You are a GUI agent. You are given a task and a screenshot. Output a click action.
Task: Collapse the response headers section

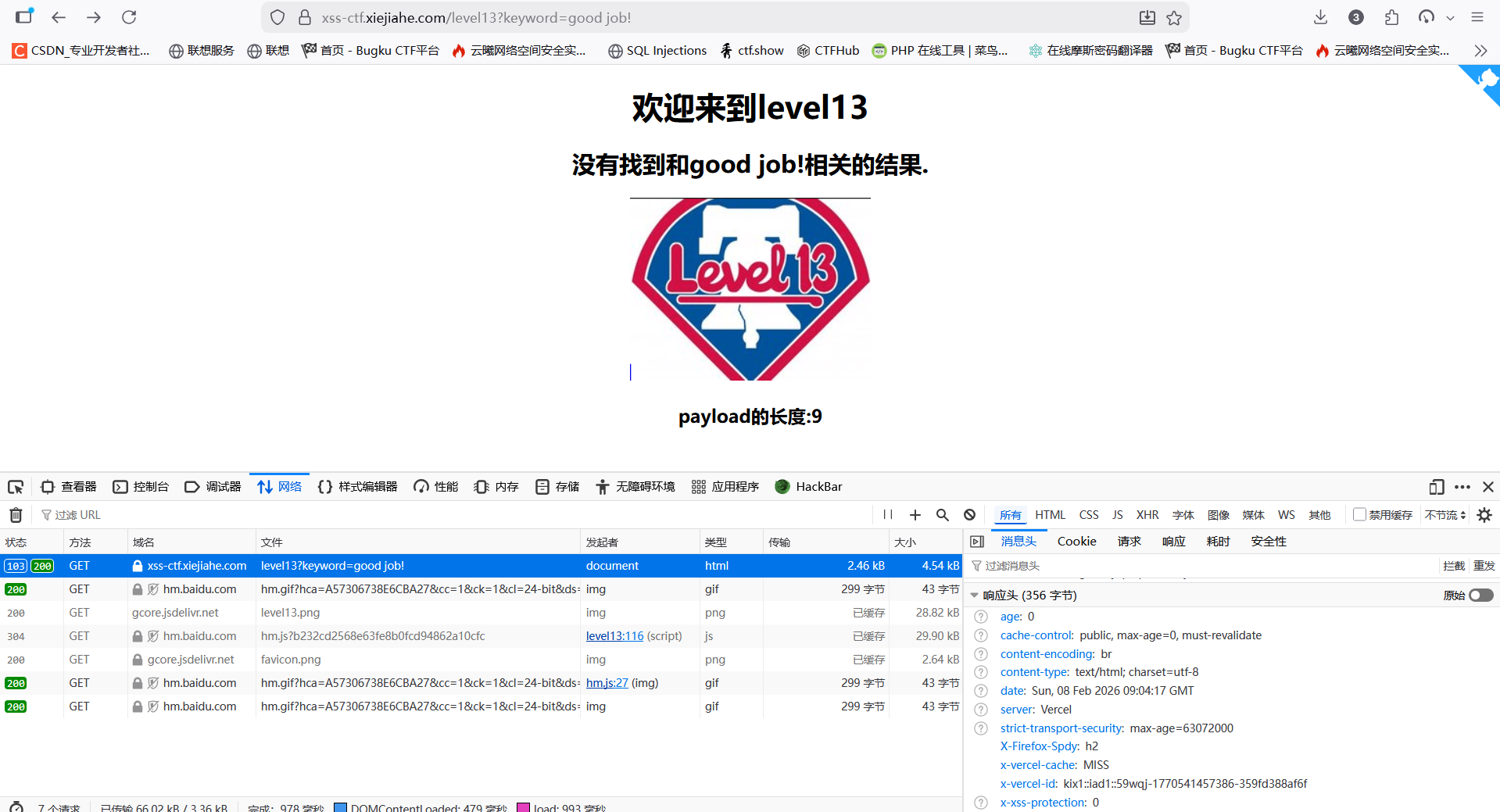coord(974,596)
